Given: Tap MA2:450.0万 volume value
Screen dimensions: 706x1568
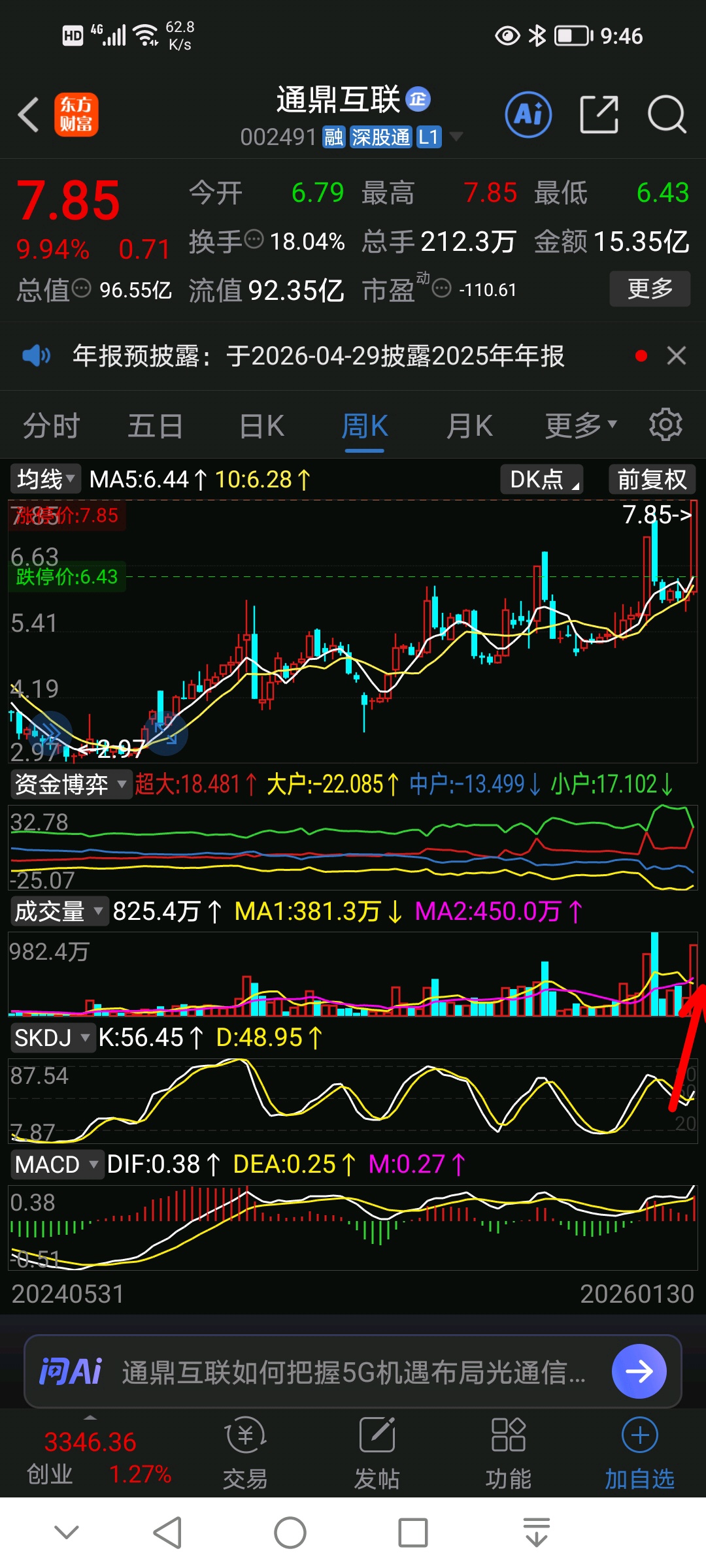Looking at the screenshot, I should [x=498, y=911].
